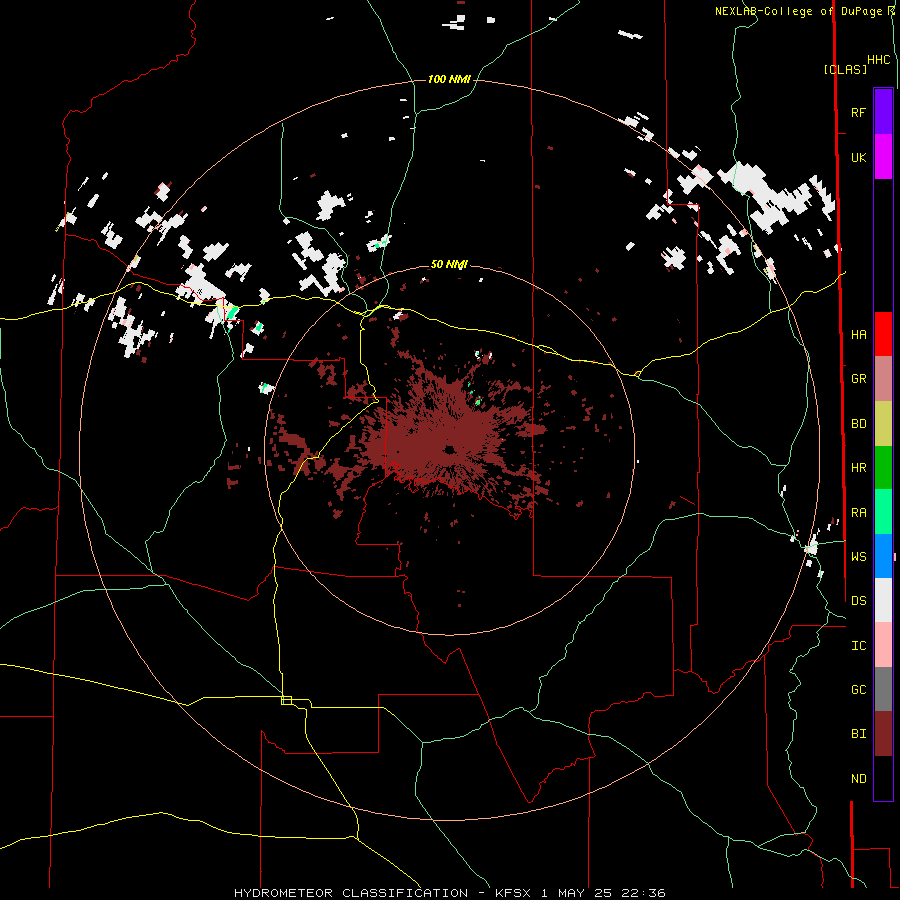This screenshot has height=900, width=900.
Task: Click the HA legend label
Action: click(x=859, y=334)
